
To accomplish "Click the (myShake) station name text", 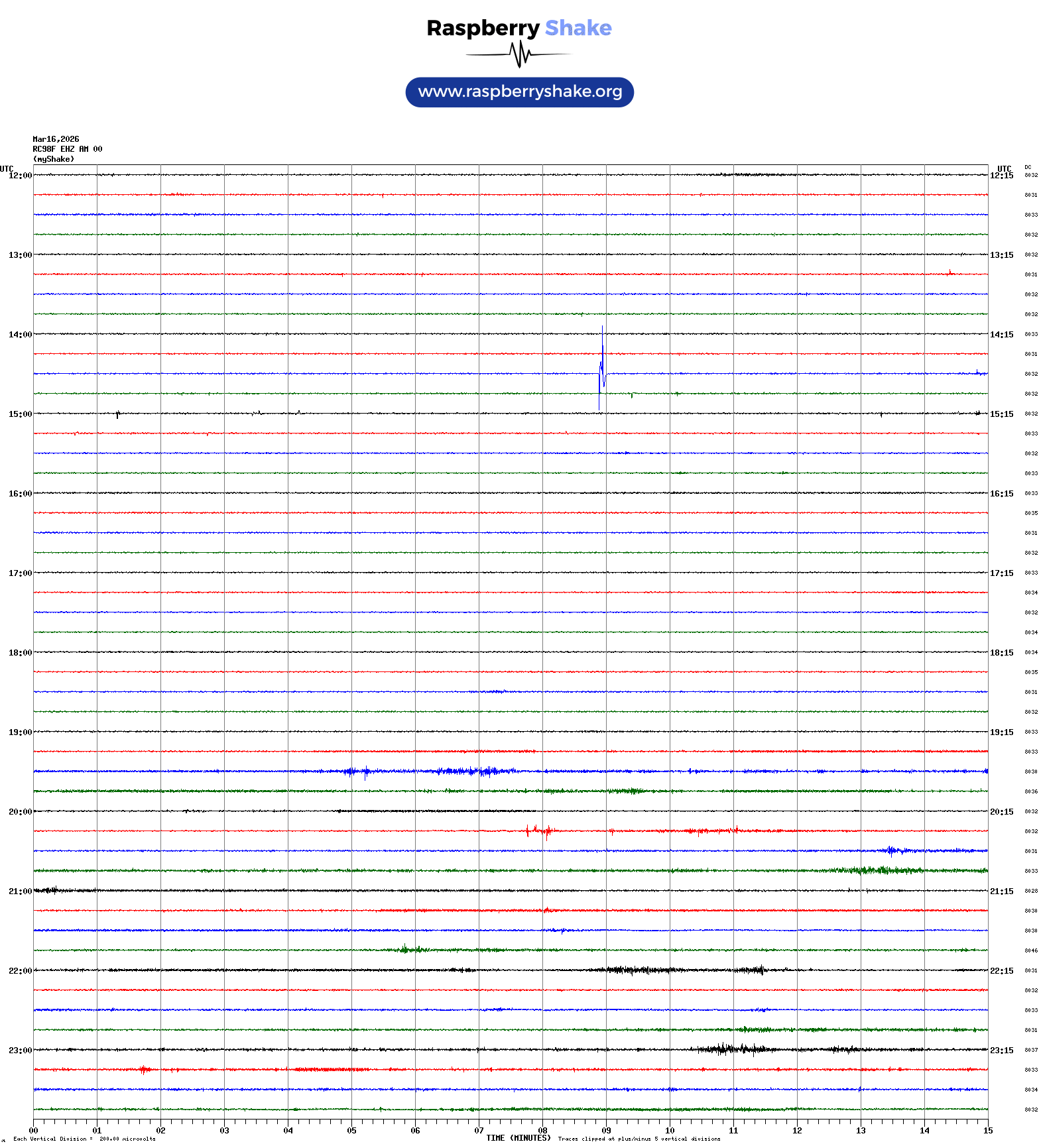I will coord(53,159).
